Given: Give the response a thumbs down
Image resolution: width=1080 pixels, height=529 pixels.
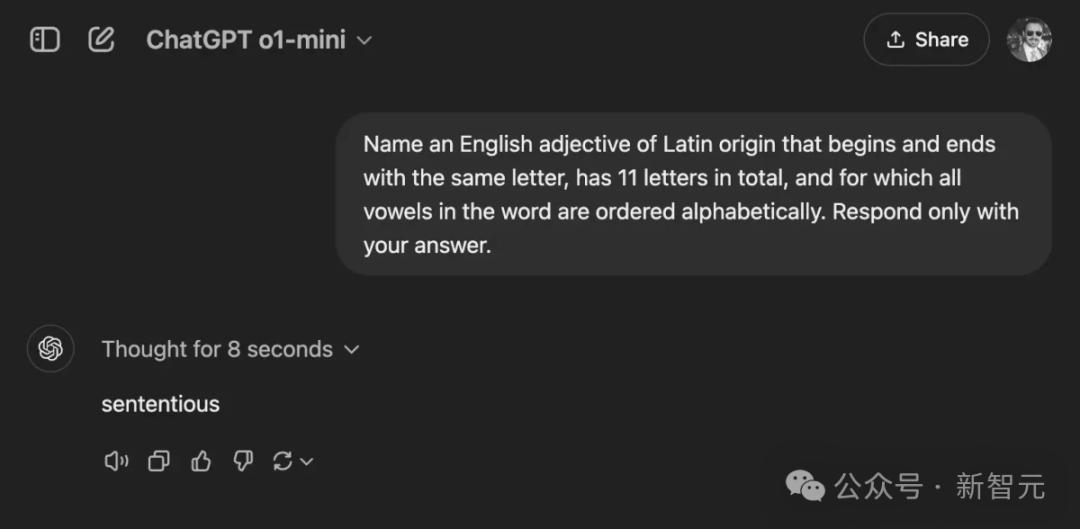Looking at the screenshot, I should (242, 461).
